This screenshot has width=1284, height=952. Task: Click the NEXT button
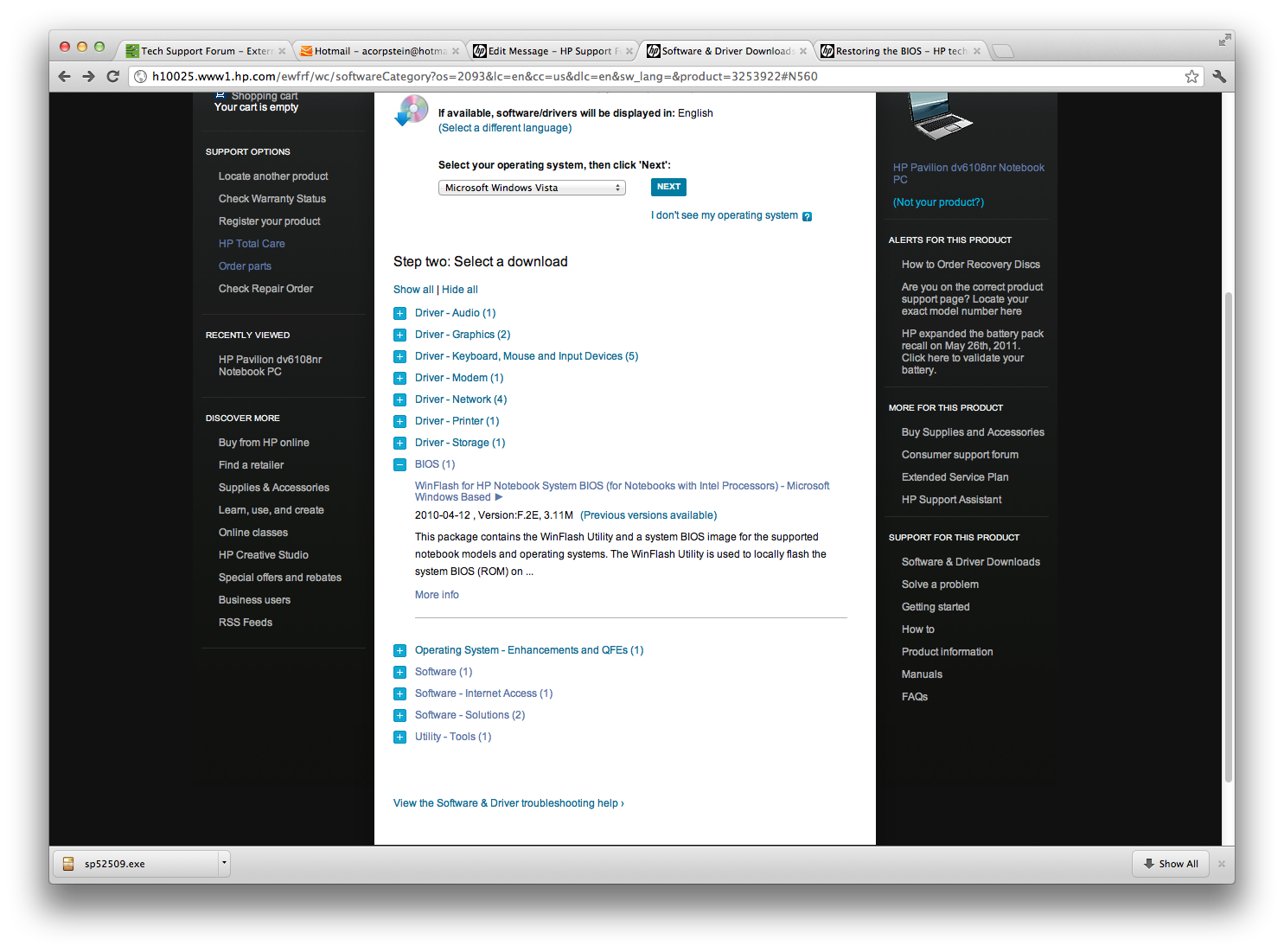(668, 187)
